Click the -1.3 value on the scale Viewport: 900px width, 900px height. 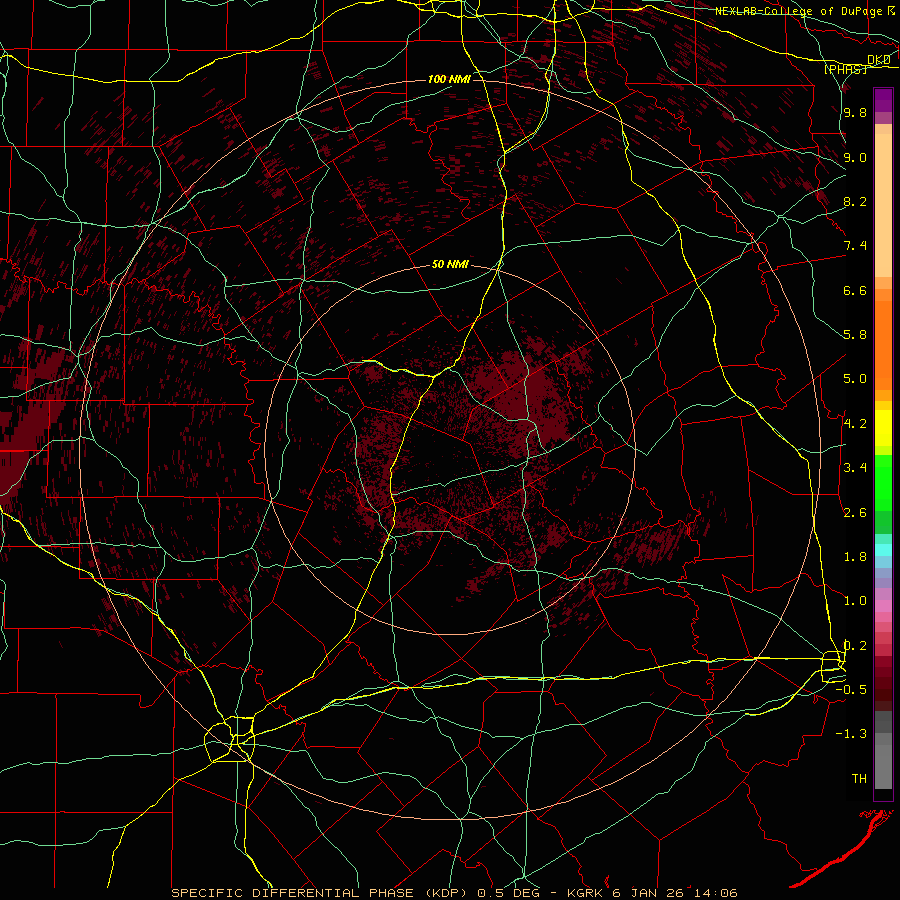851,734
